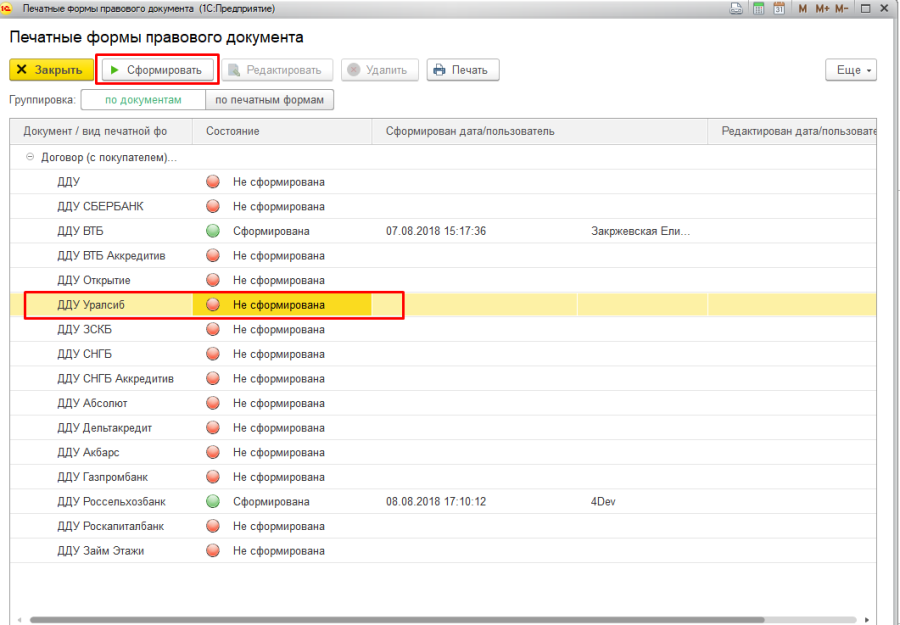The image size is (900, 625).
Task: Switch grouping to 'по документам'
Action: pyautogui.click(x=143, y=100)
